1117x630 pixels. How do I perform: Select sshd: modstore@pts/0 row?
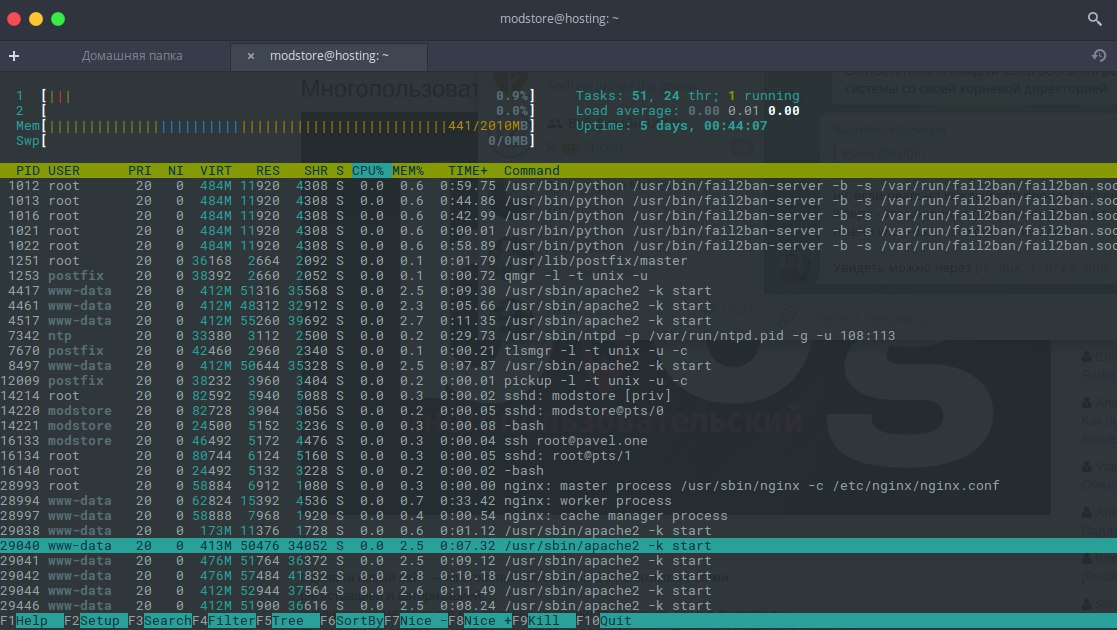[x=558, y=410]
